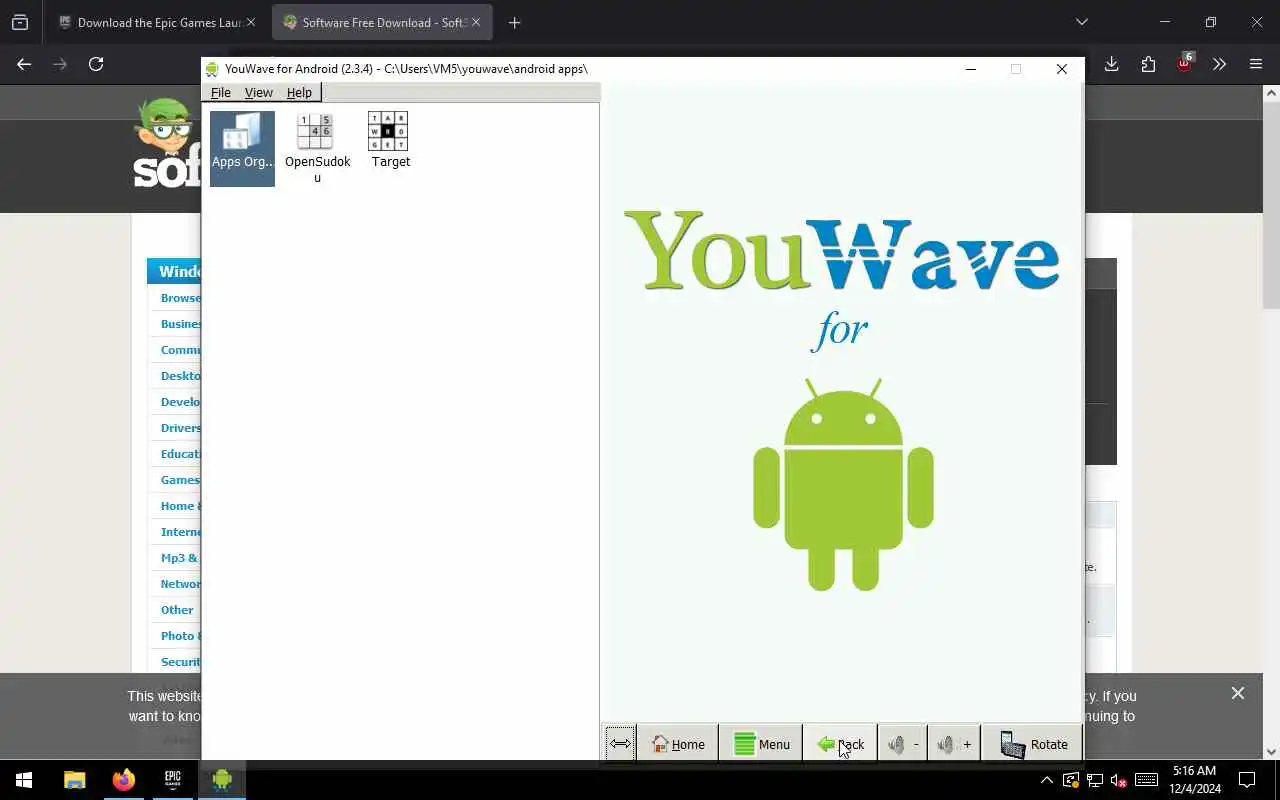This screenshot has width=1280, height=800.
Task: Open the browser downloads panel
Action: (1111, 64)
